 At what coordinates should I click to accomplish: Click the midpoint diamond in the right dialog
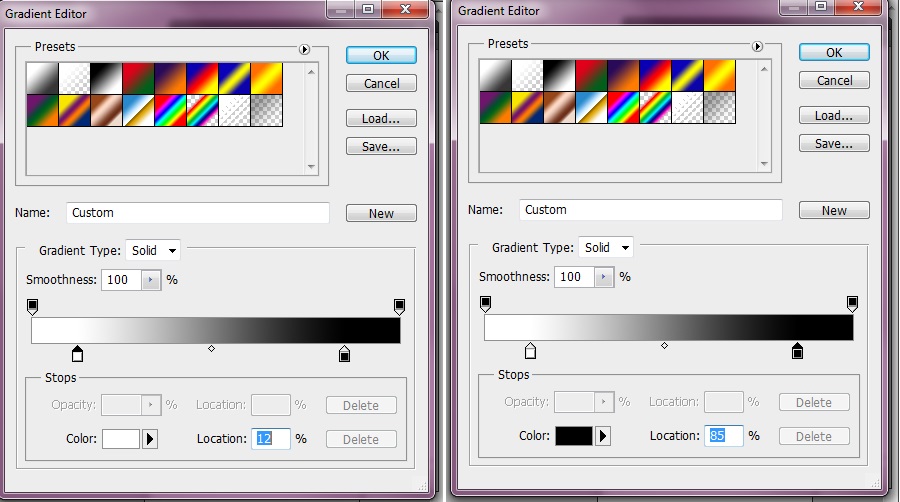(x=664, y=345)
